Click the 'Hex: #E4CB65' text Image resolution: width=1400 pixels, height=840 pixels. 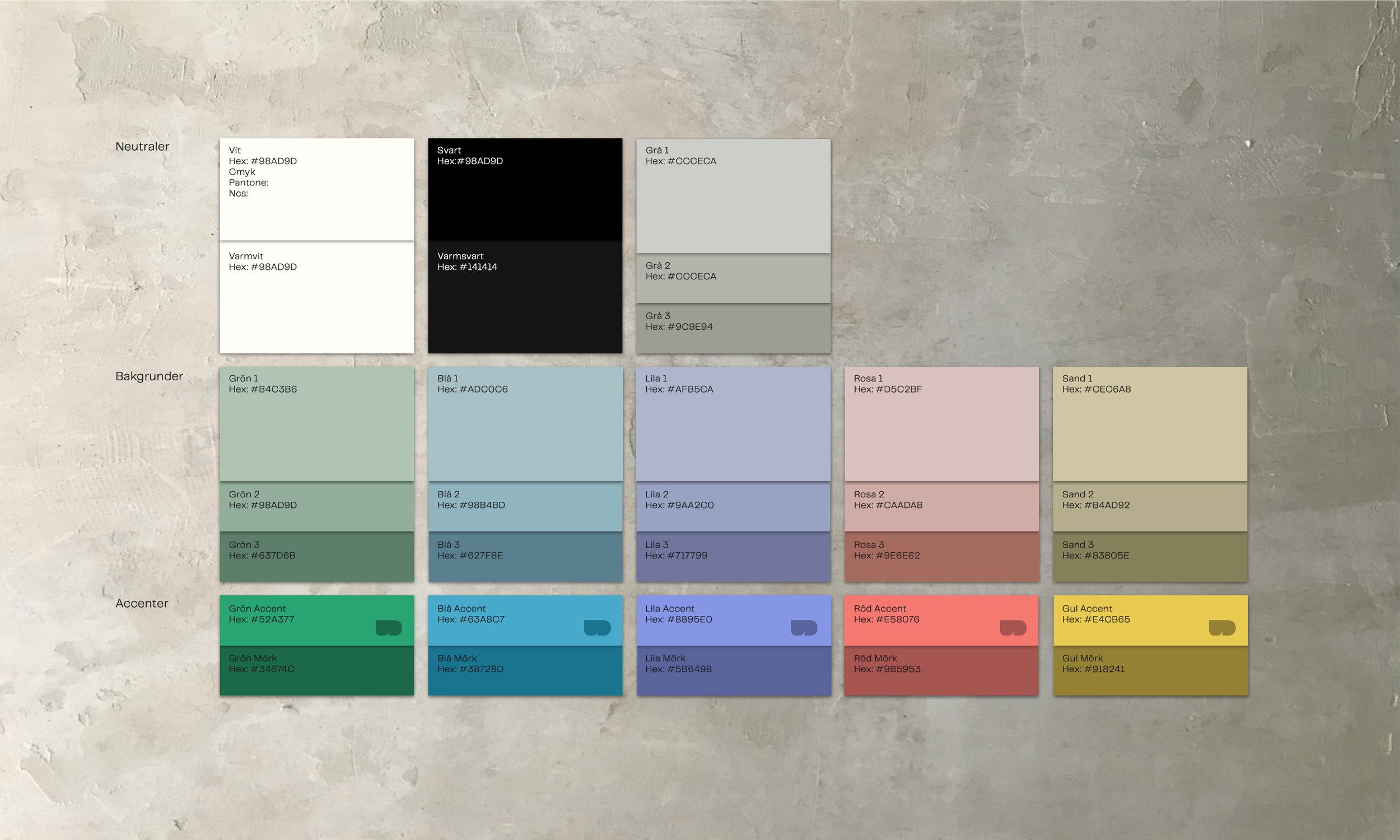pyautogui.click(x=1095, y=619)
